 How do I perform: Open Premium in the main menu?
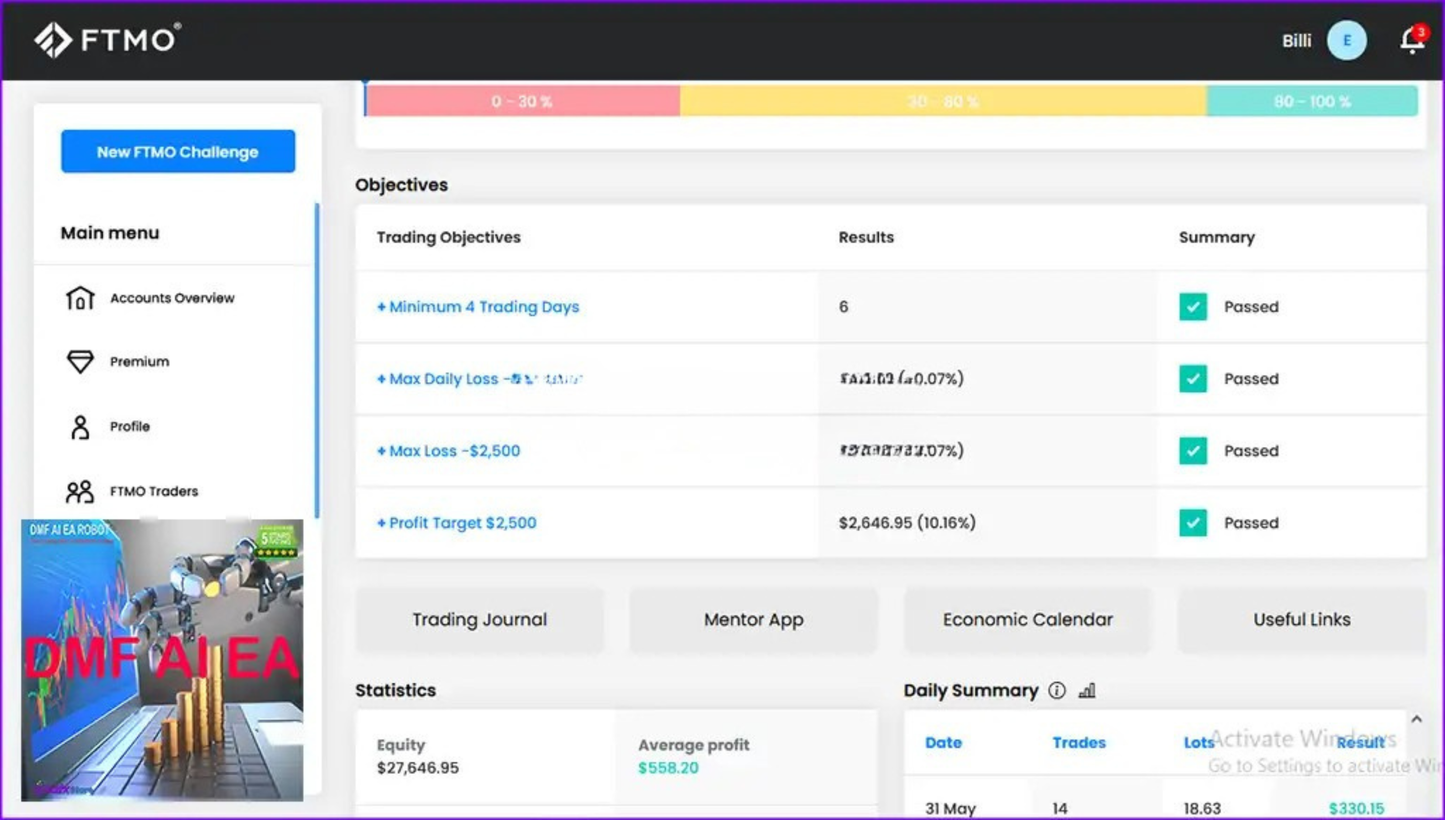point(139,362)
